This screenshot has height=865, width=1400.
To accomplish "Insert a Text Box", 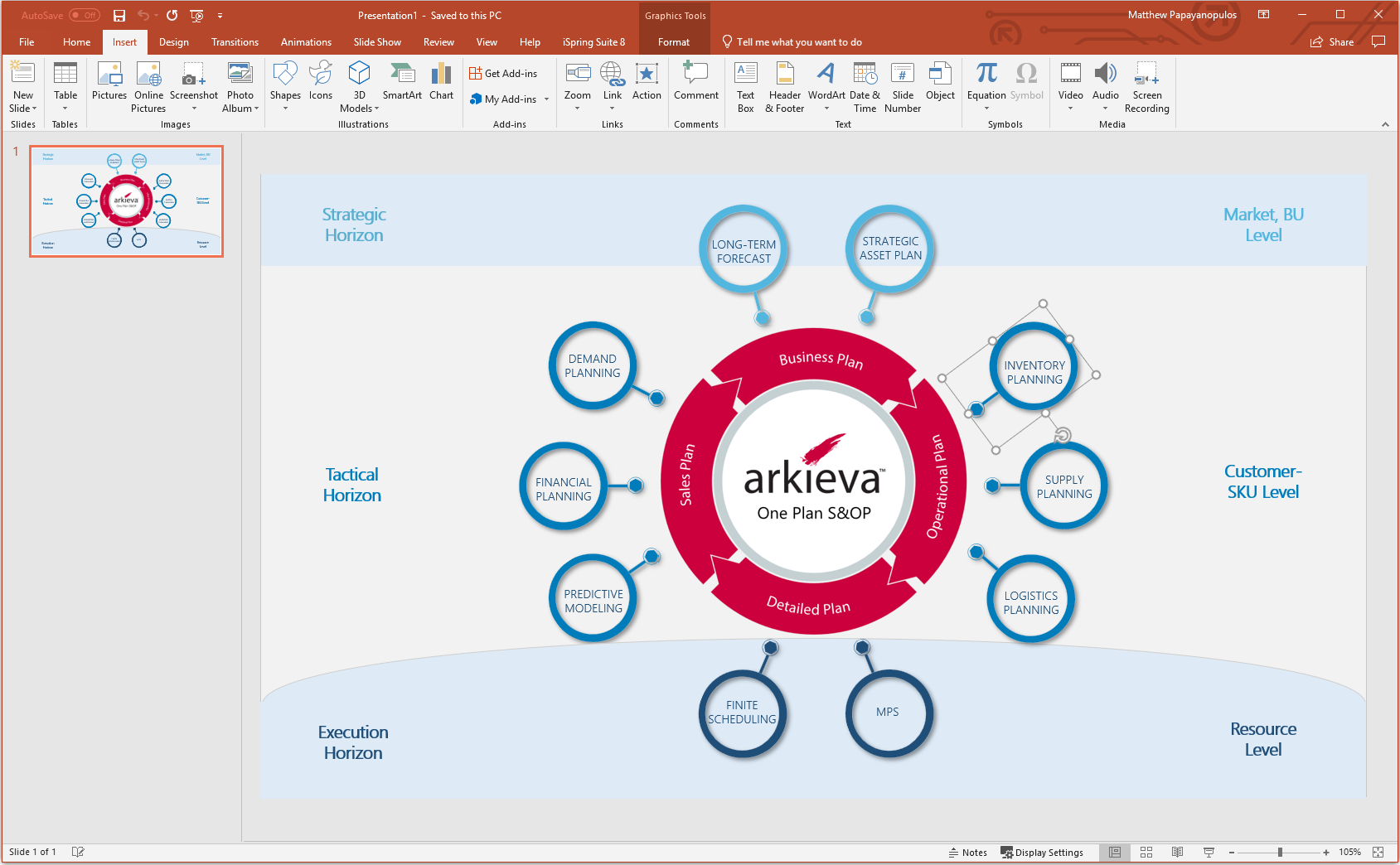I will click(x=746, y=87).
